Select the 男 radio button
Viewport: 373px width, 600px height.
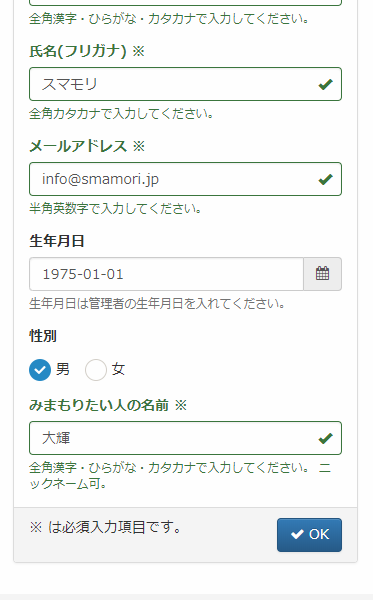[x=40, y=370]
